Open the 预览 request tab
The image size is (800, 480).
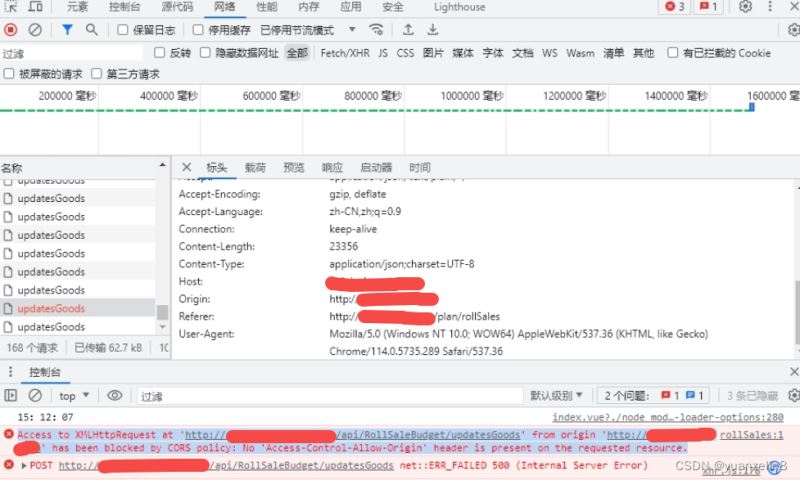point(294,168)
